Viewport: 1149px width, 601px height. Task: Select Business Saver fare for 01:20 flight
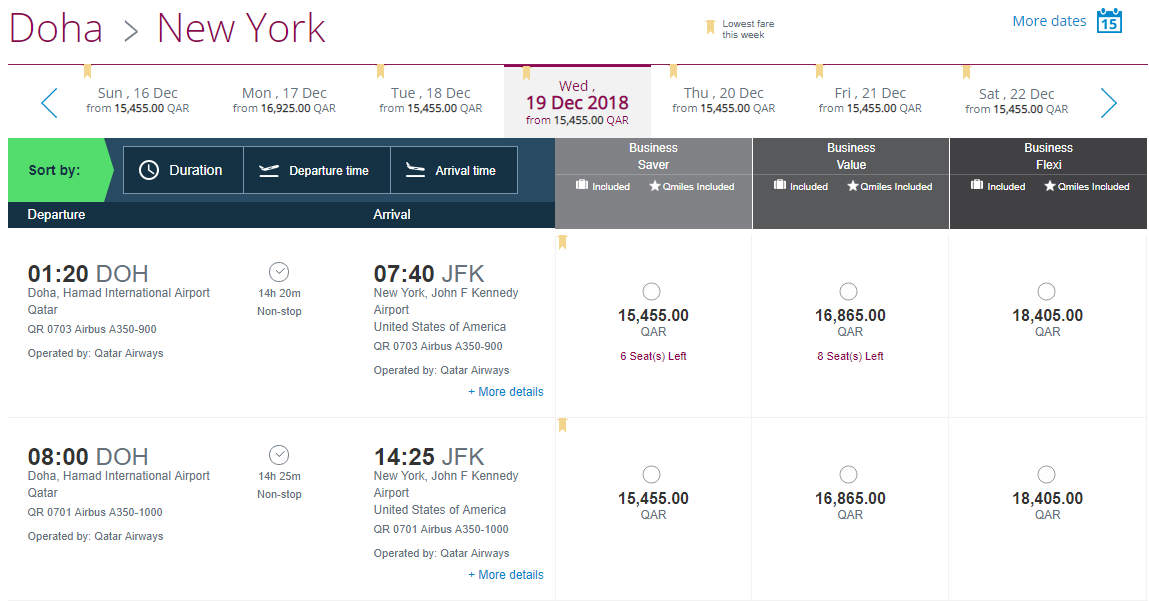(x=652, y=291)
